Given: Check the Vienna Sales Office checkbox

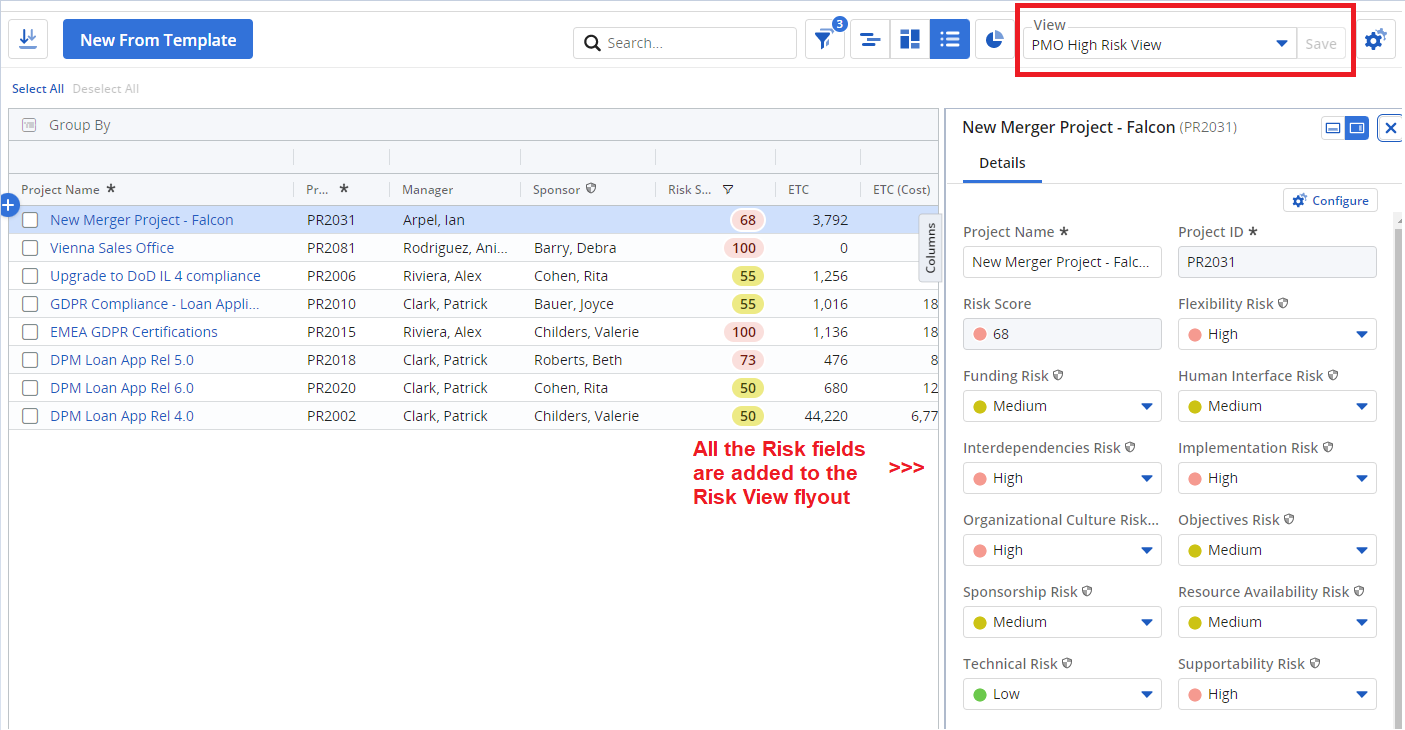Looking at the screenshot, I should click(x=31, y=248).
